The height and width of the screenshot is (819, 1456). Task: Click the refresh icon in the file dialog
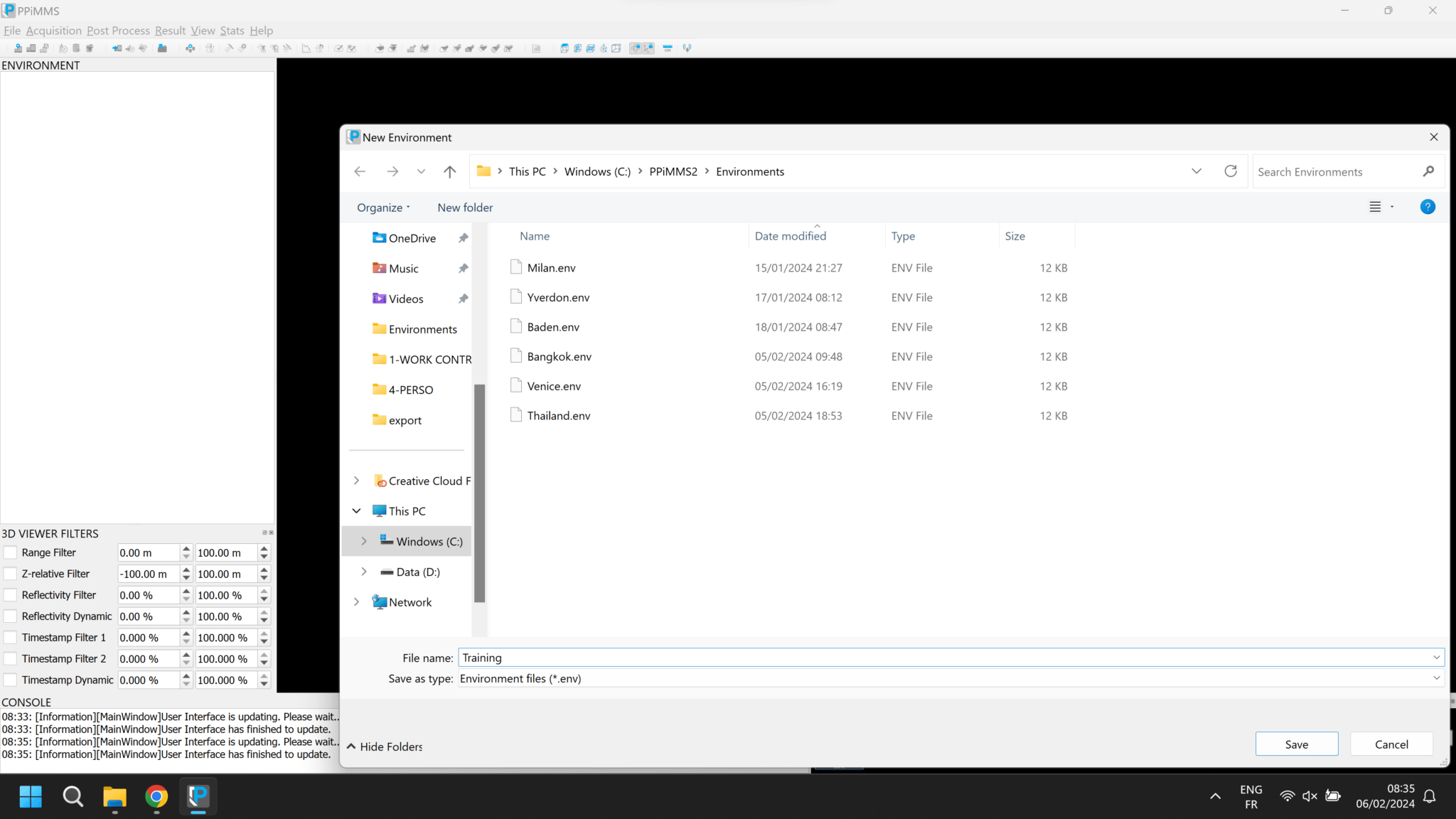point(1231,171)
